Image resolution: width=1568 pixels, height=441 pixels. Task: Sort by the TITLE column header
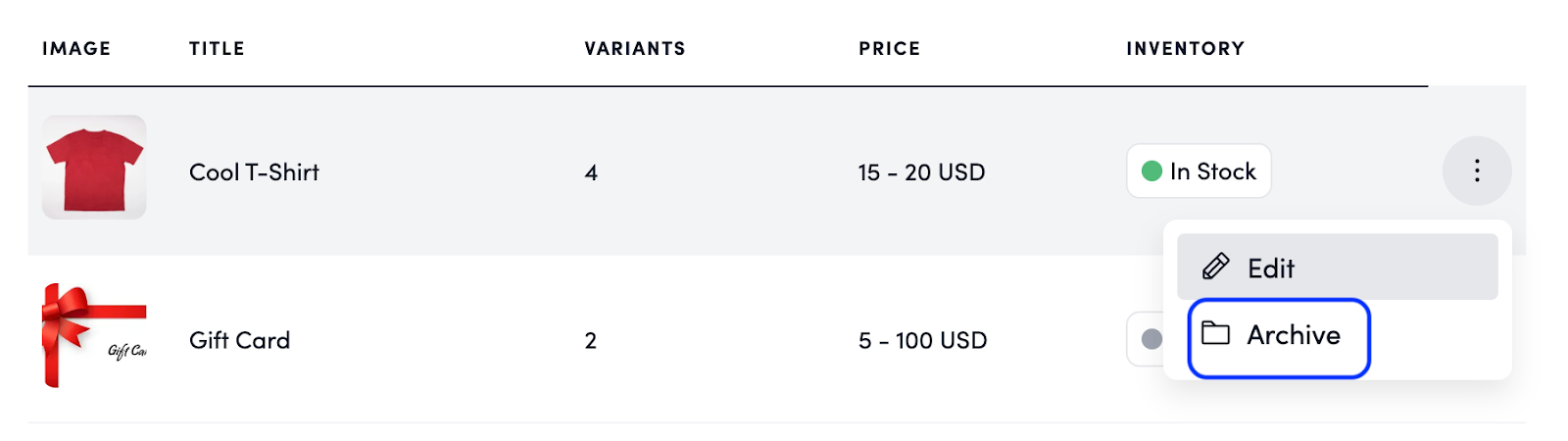pyautogui.click(x=217, y=49)
